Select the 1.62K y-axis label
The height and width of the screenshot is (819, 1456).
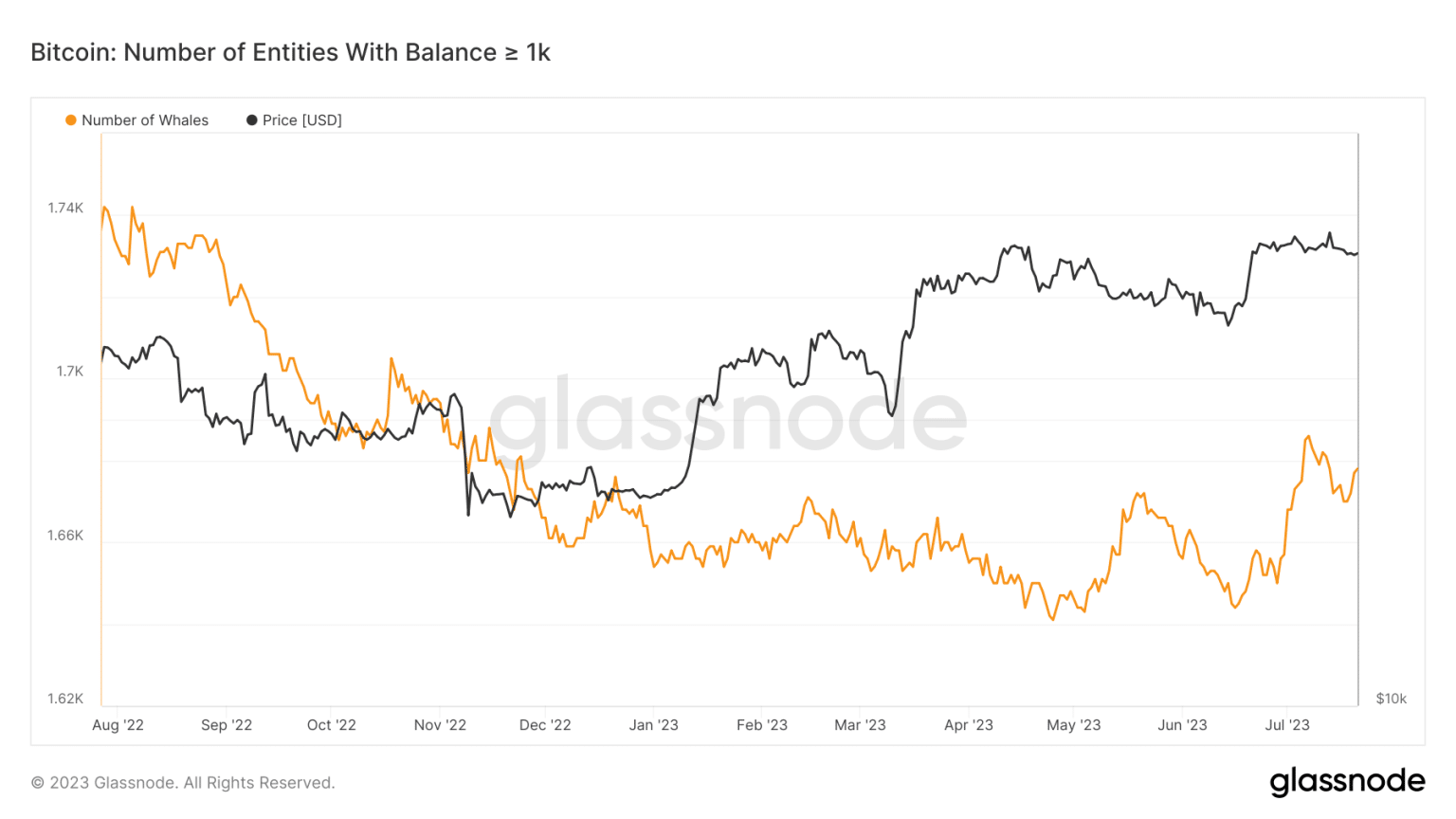click(x=65, y=699)
